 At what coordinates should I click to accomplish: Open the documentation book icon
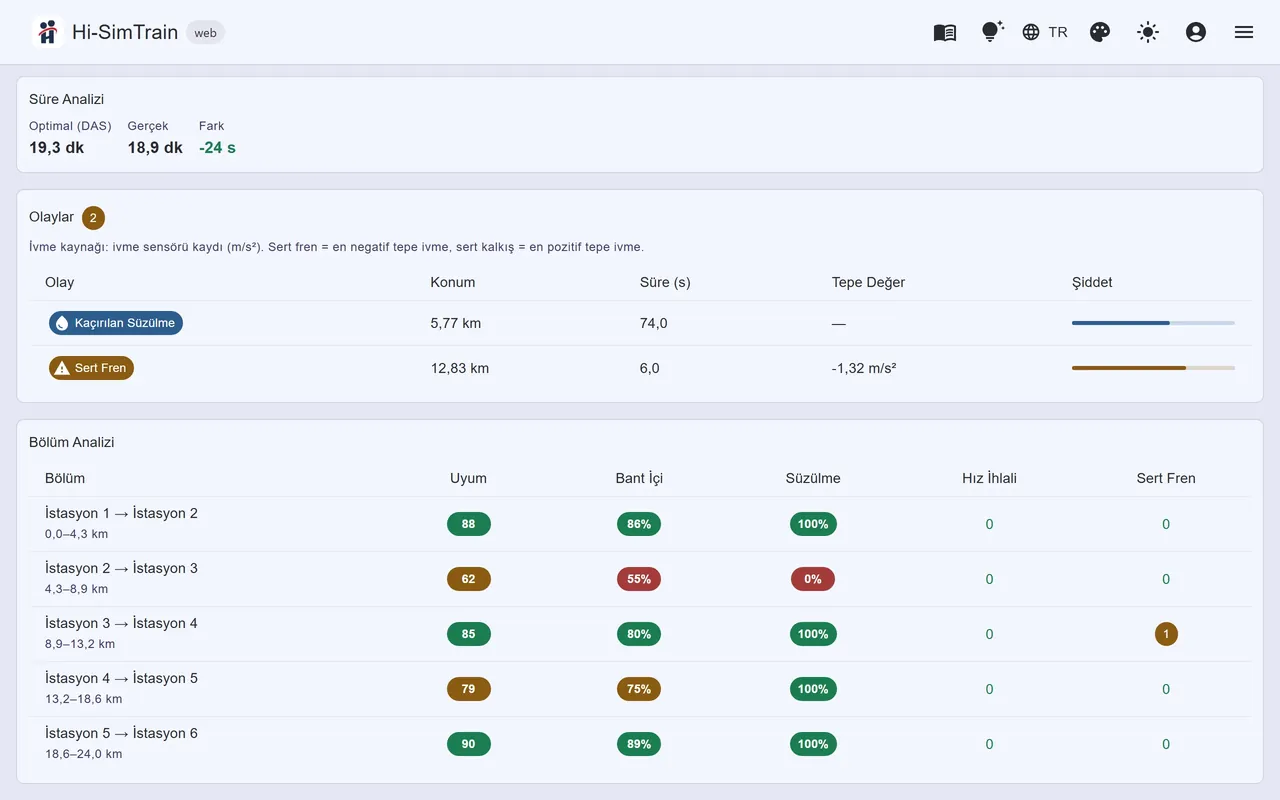coord(945,32)
